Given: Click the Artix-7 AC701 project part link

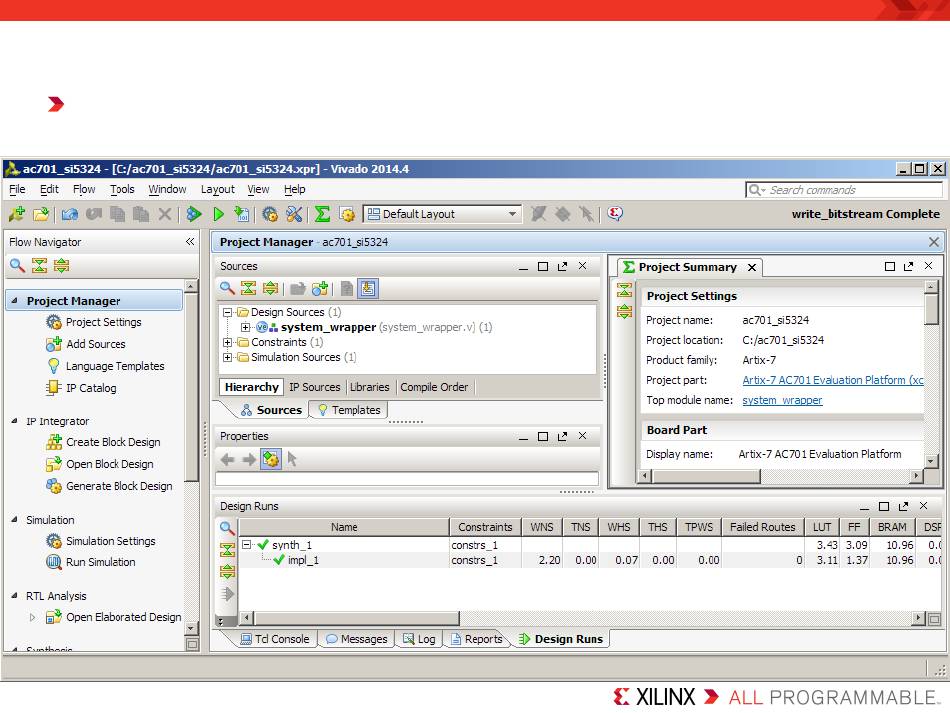Looking at the screenshot, I should 832,380.
